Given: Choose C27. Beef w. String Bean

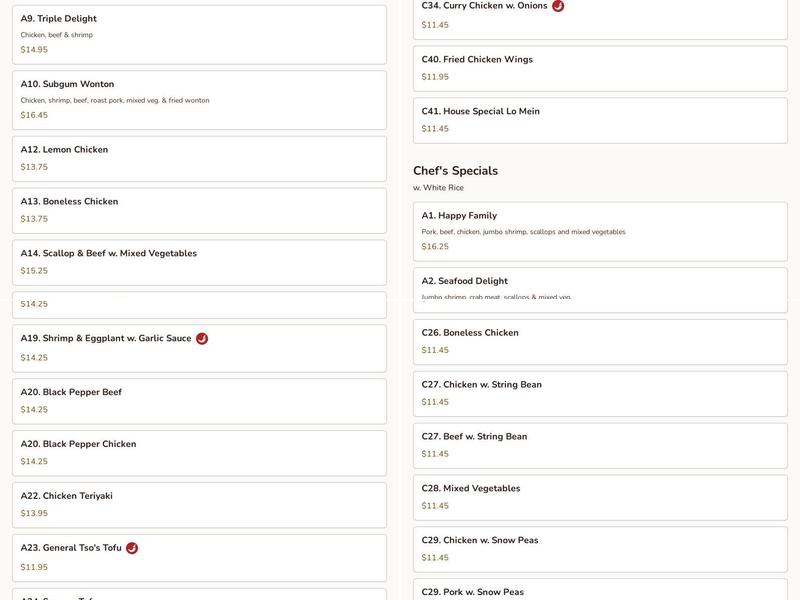Looking at the screenshot, I should pyautogui.click(x=600, y=445).
